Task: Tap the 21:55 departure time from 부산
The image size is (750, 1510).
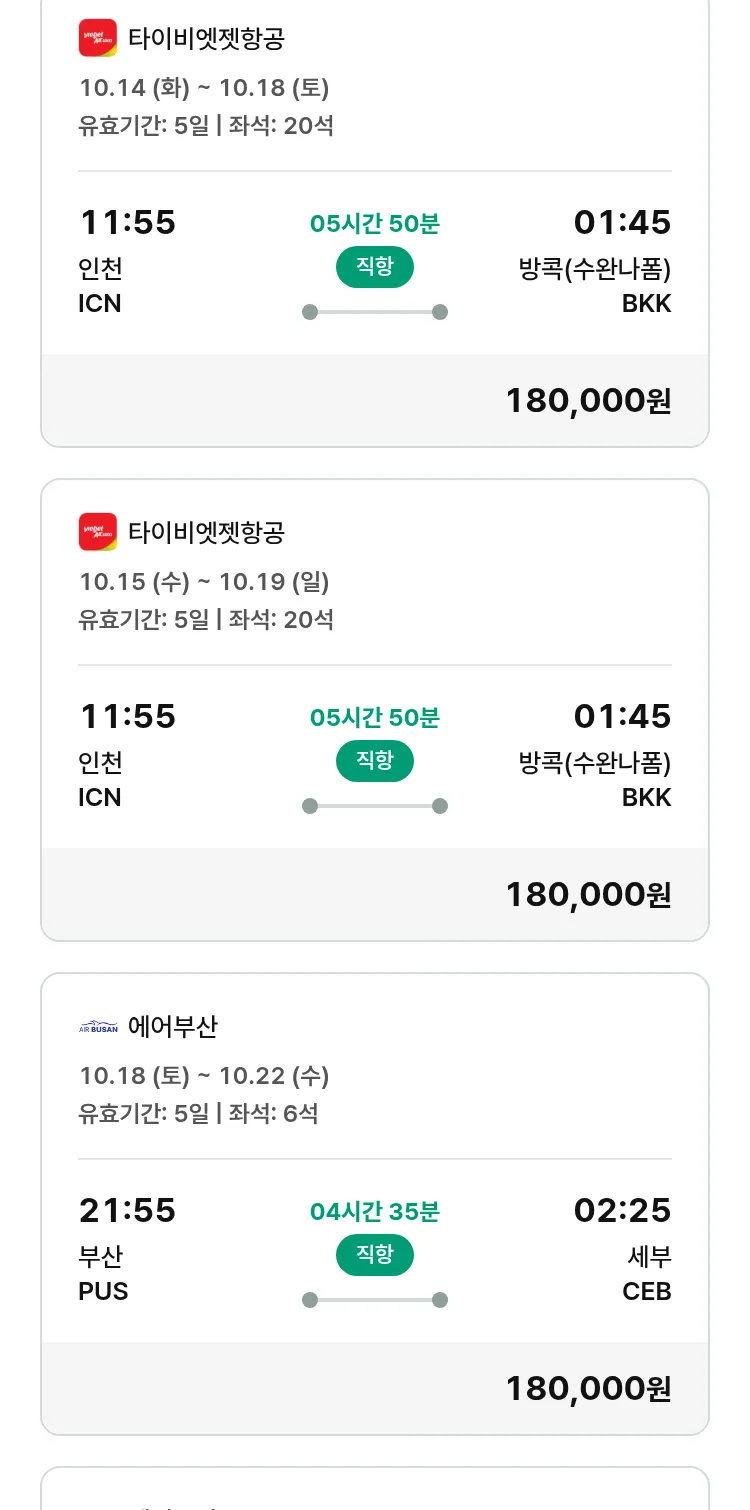Action: click(127, 1211)
